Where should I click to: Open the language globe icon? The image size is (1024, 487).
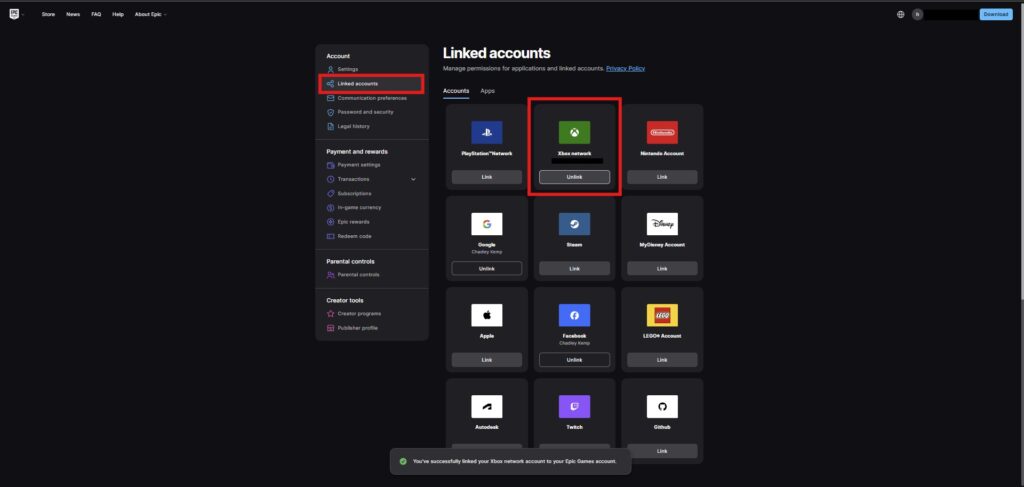click(x=901, y=14)
